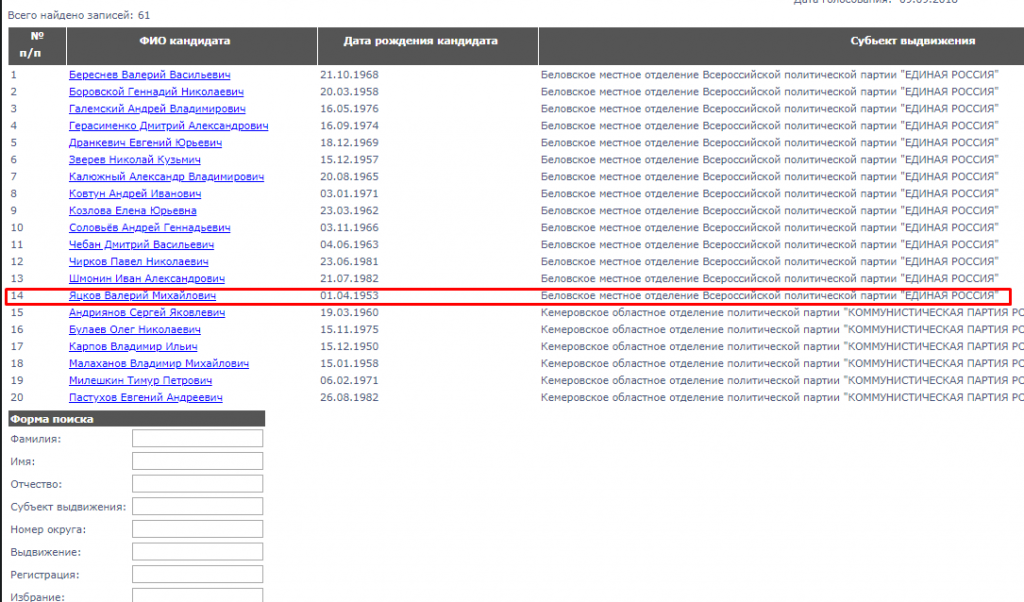Open candidate link Галемский Андрей Владимирович
Image resolution: width=1024 pixels, height=602 pixels.
[x=157, y=109]
